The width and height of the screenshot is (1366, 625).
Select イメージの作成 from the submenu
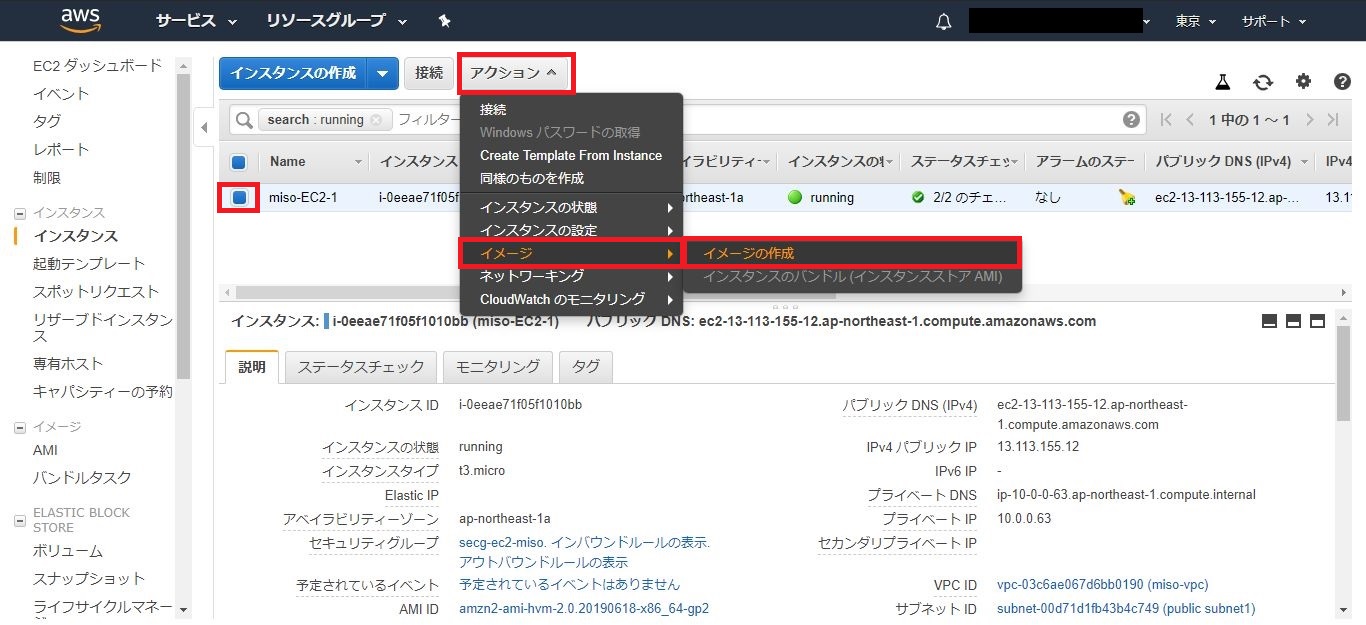pyautogui.click(x=748, y=254)
